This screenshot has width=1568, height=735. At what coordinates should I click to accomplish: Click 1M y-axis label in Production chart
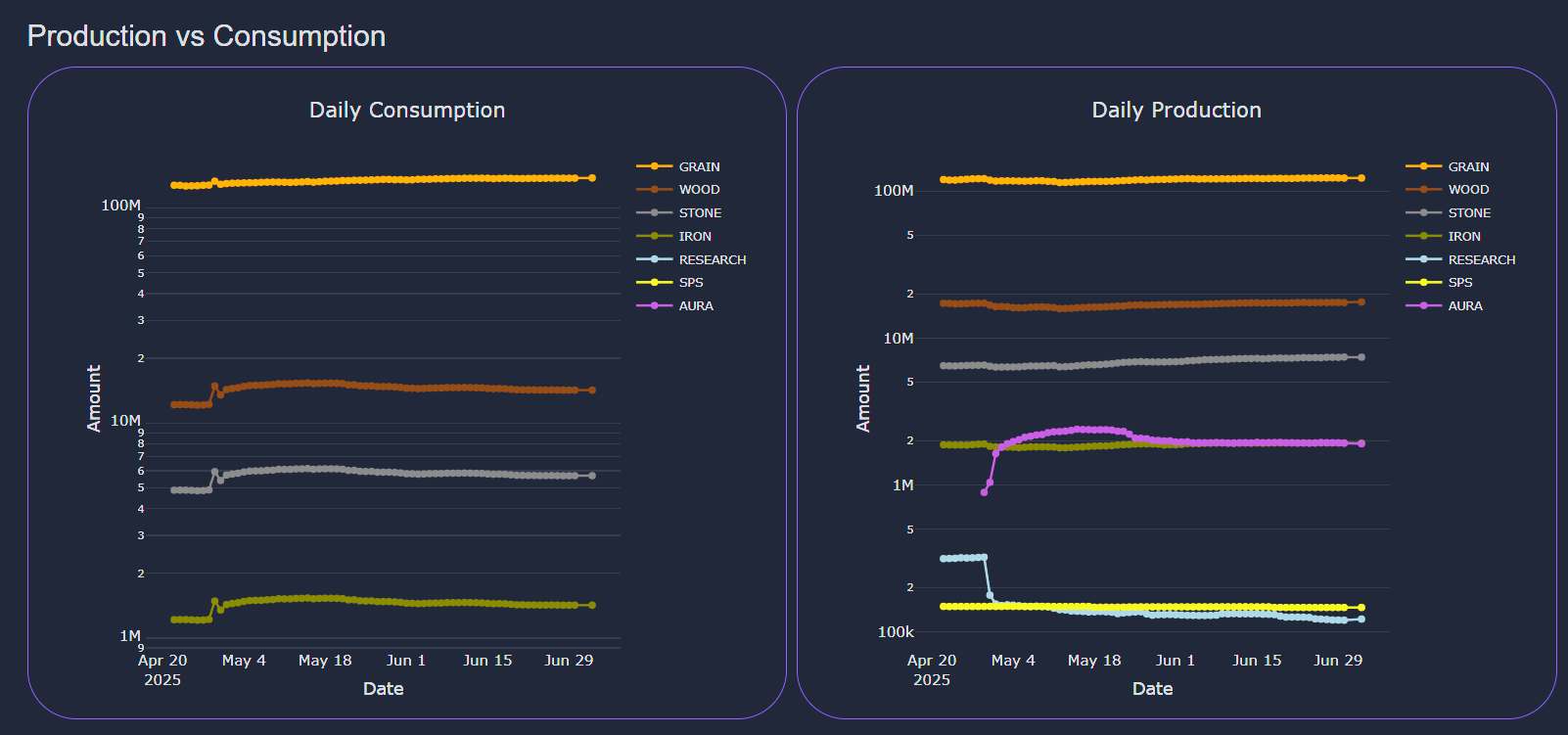[x=903, y=485]
